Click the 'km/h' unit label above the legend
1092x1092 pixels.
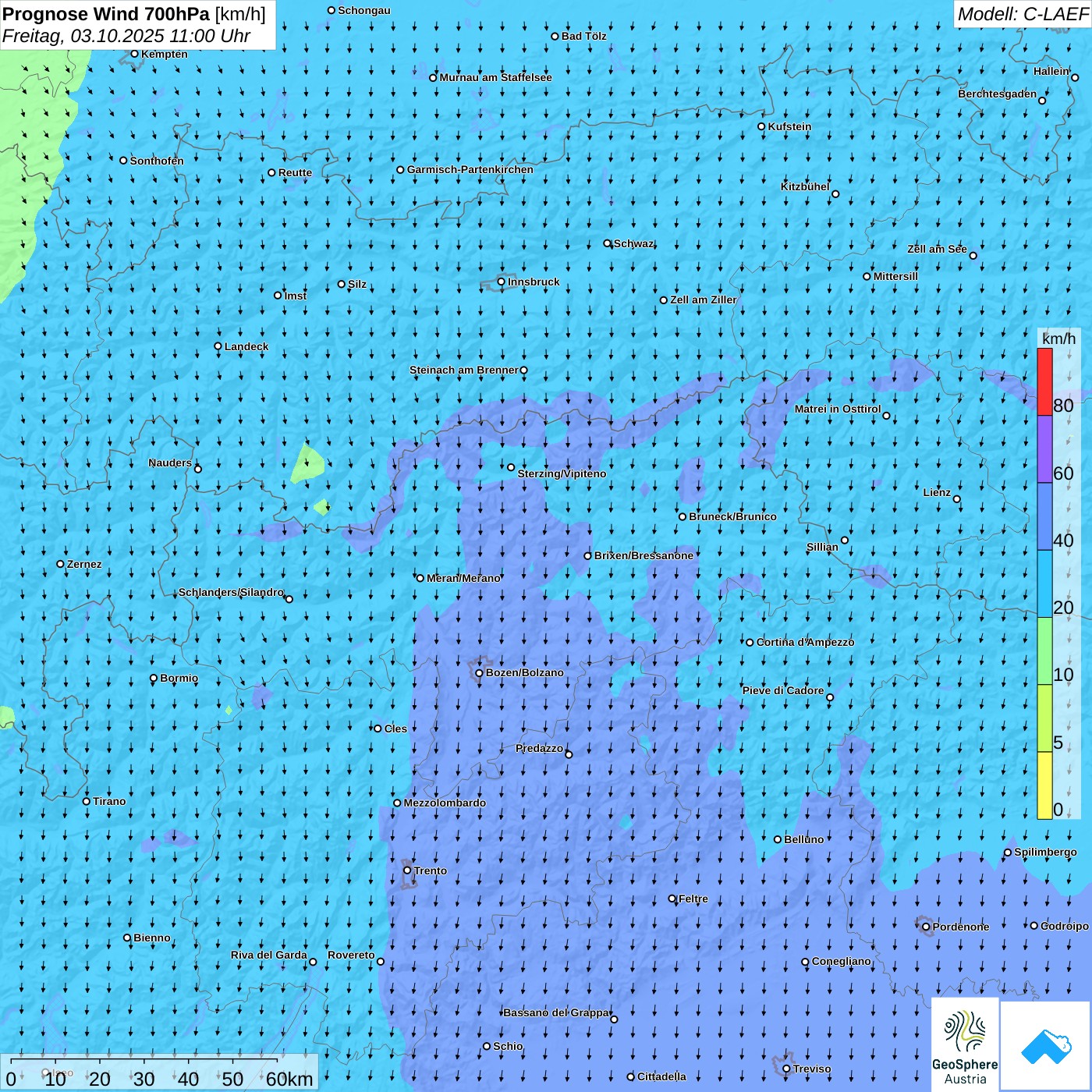click(x=1058, y=339)
